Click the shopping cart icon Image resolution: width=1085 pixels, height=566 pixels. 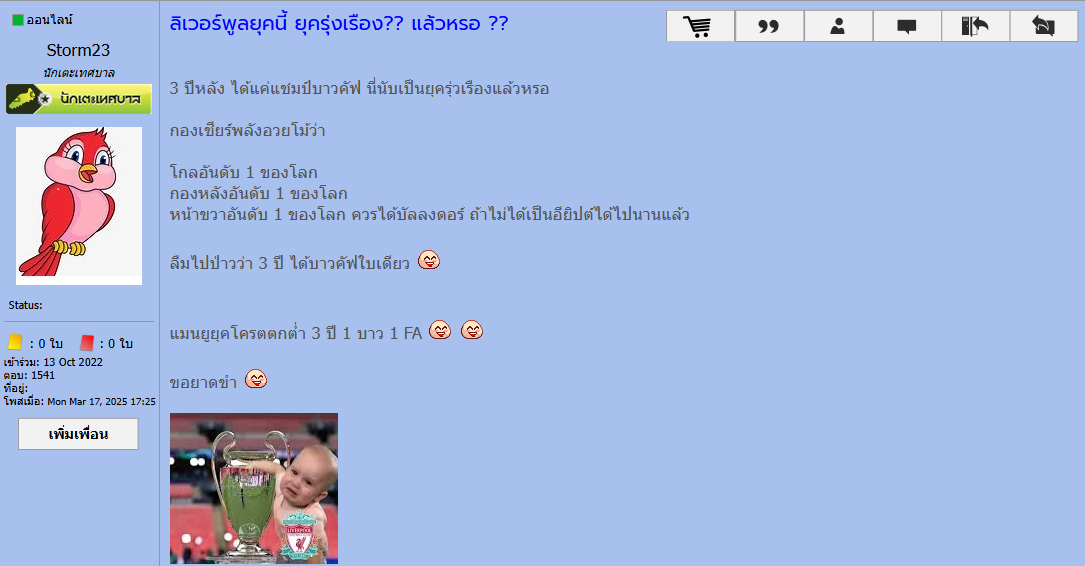(x=700, y=26)
